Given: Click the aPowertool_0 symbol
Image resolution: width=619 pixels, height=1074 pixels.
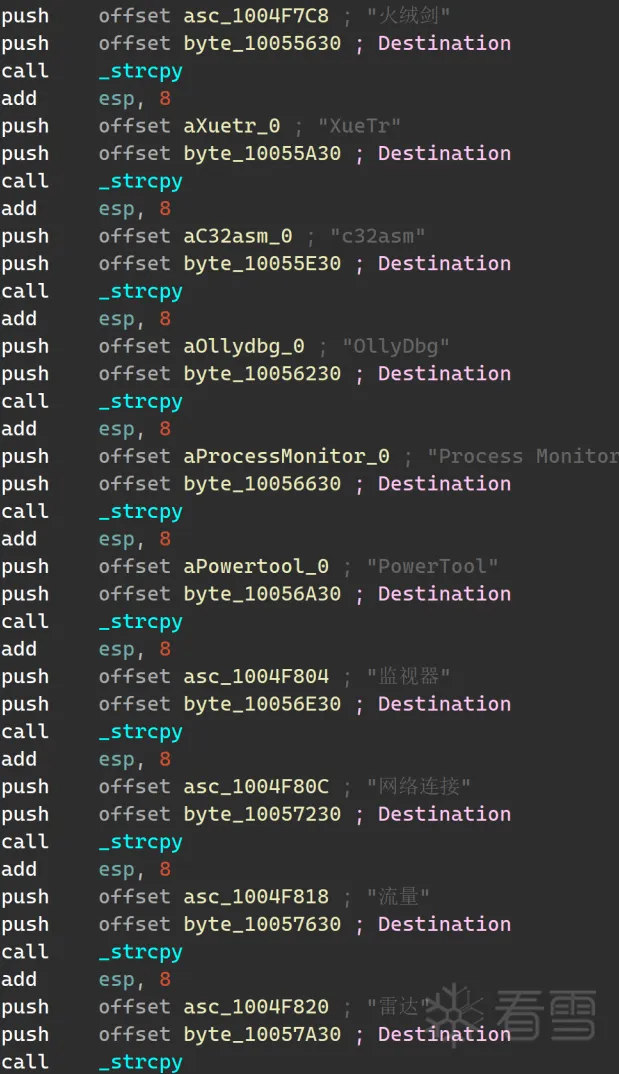Looking at the screenshot, I should tap(256, 566).
